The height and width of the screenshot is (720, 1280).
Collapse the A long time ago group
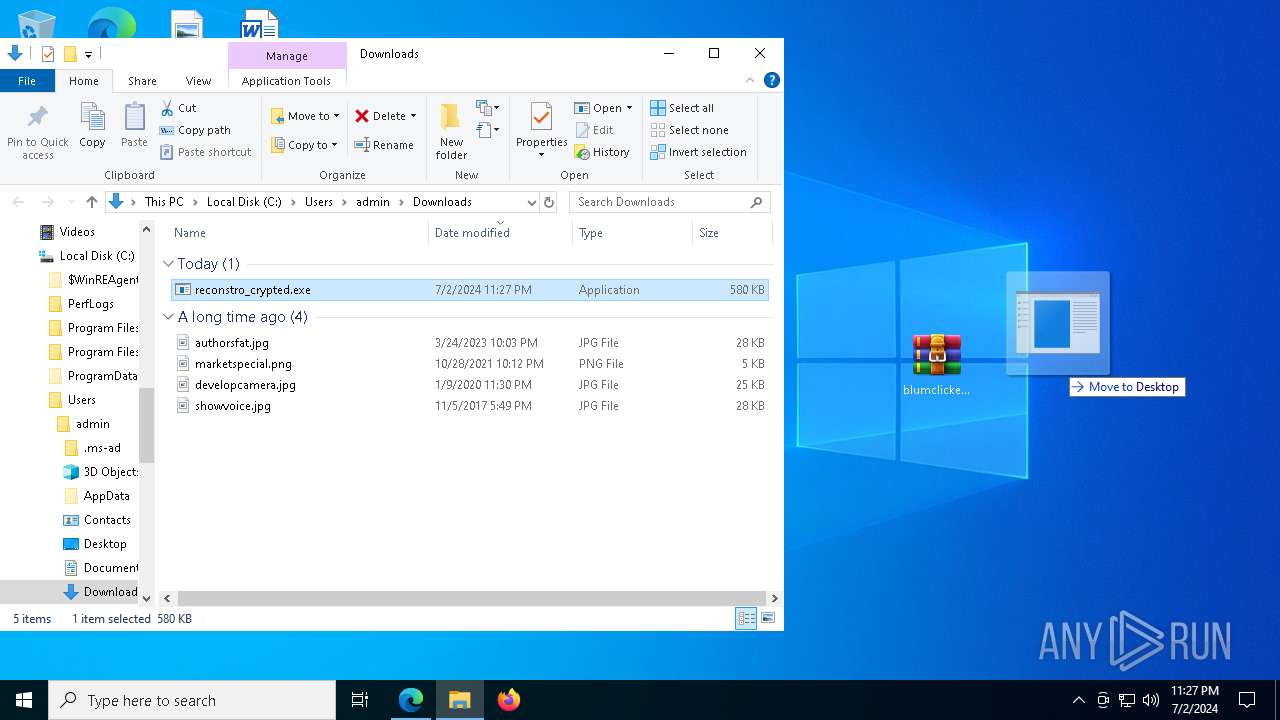(x=168, y=317)
